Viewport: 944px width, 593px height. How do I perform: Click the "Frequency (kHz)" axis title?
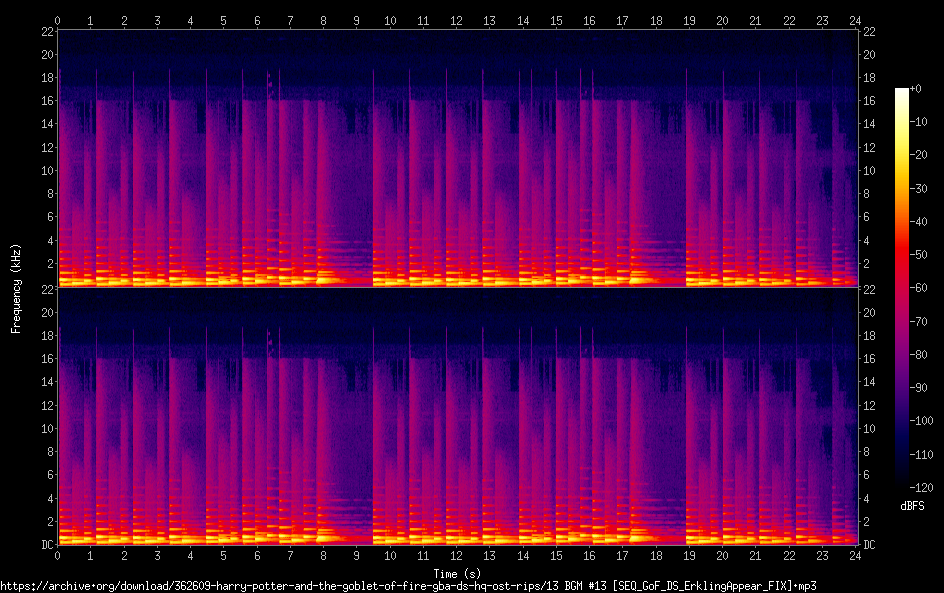pos(16,288)
